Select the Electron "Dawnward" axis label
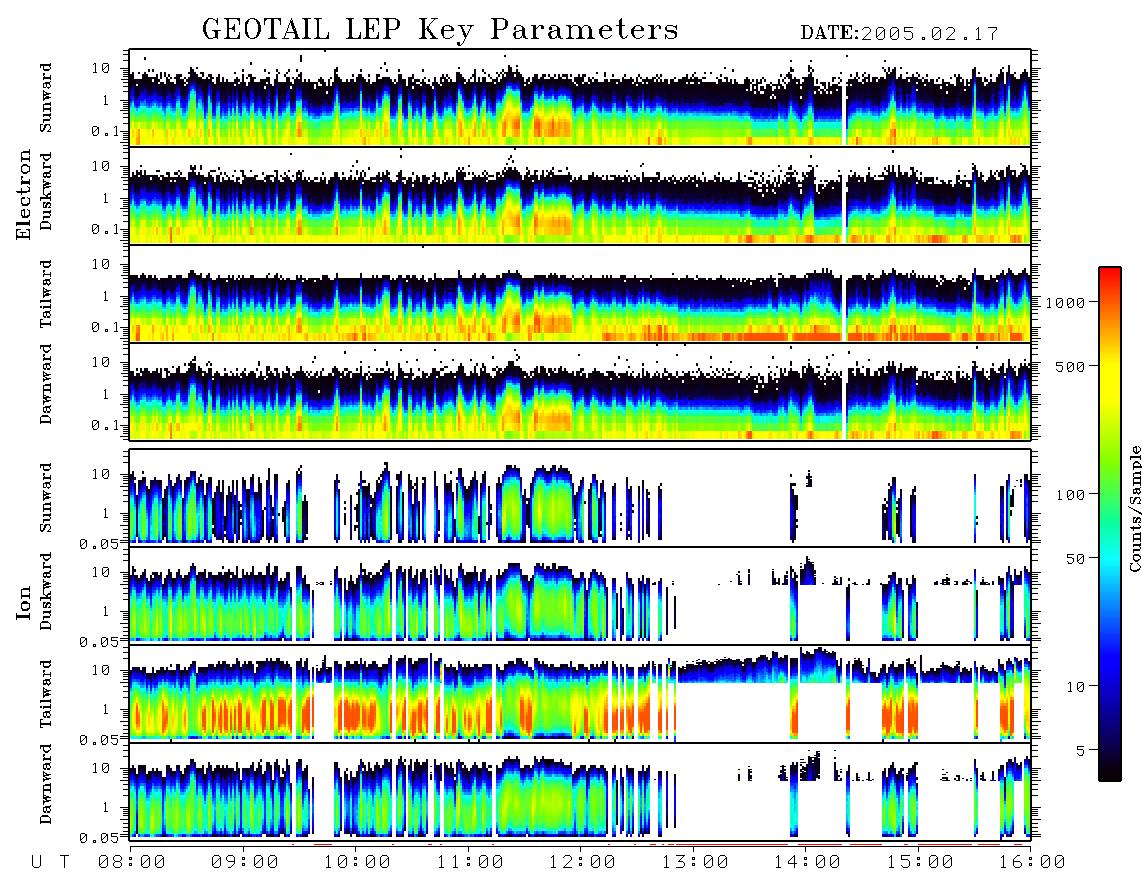1142x880 pixels. (46, 385)
